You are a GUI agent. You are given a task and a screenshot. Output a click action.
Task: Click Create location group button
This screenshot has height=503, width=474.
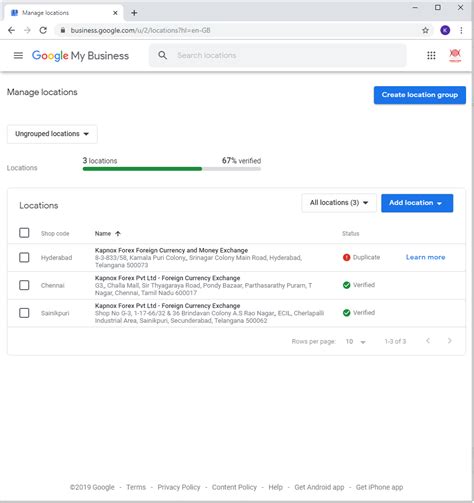pyautogui.click(x=420, y=95)
